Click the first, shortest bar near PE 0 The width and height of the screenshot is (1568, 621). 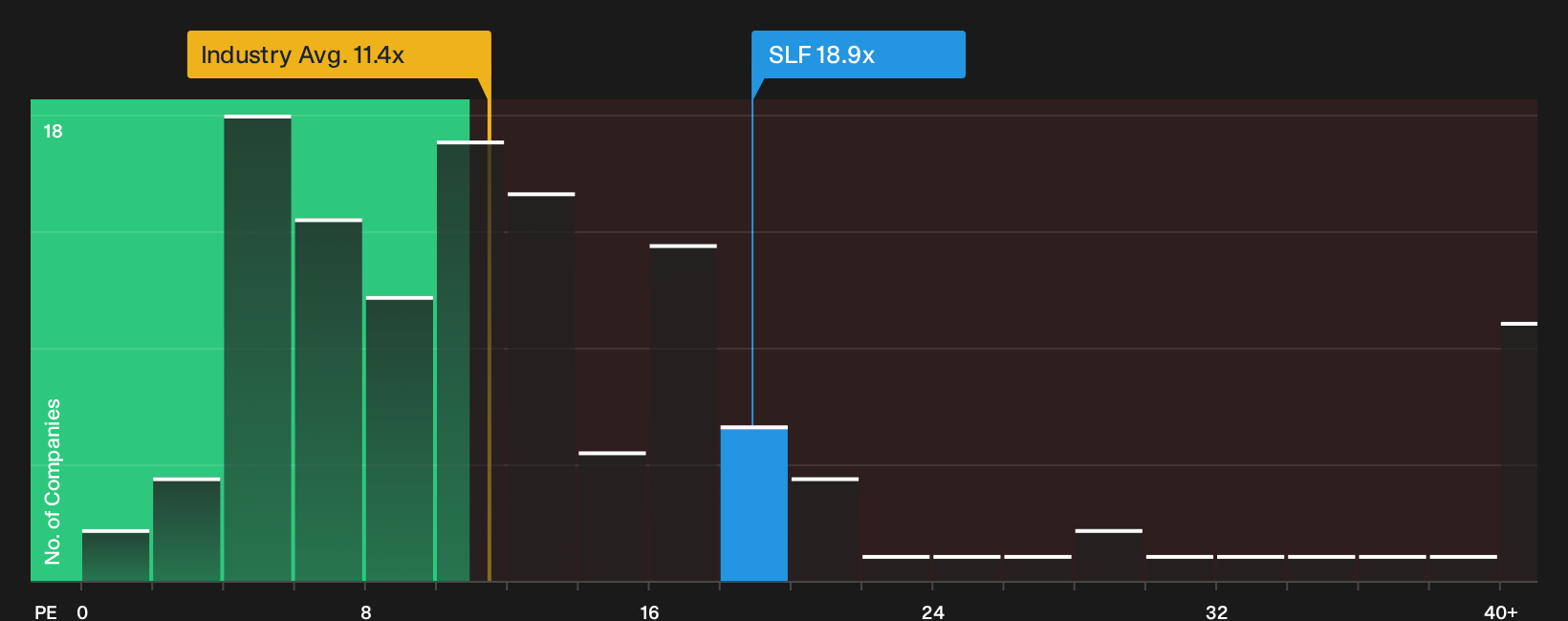click(x=116, y=555)
